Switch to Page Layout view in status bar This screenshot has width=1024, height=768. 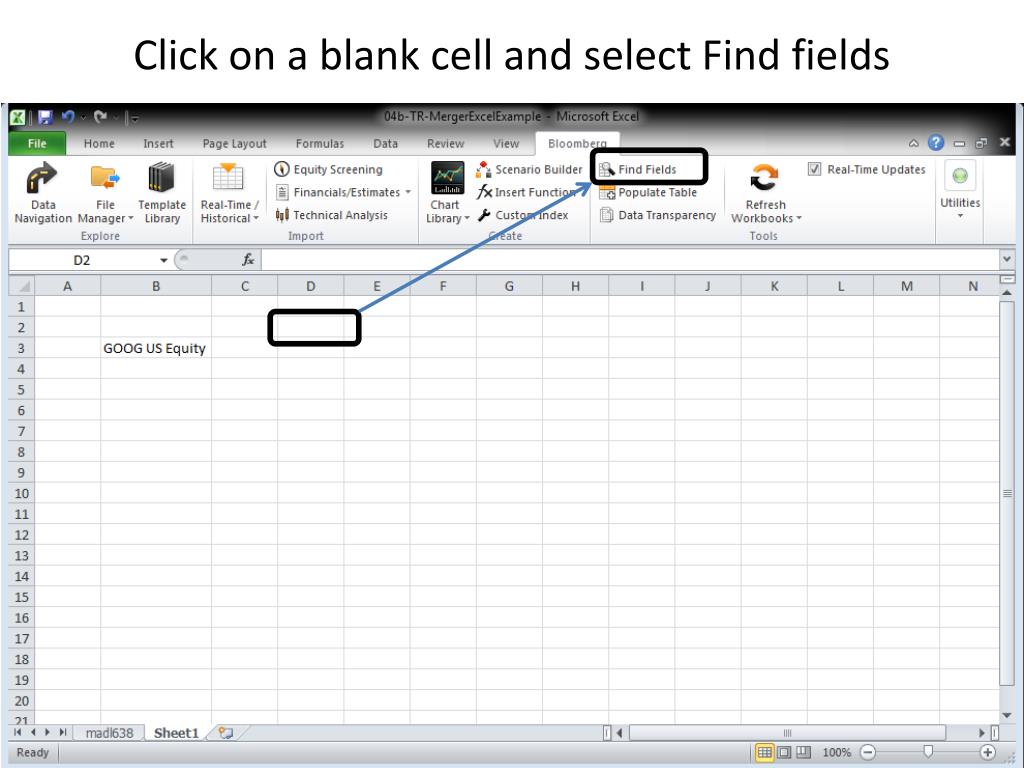pyautogui.click(x=784, y=752)
